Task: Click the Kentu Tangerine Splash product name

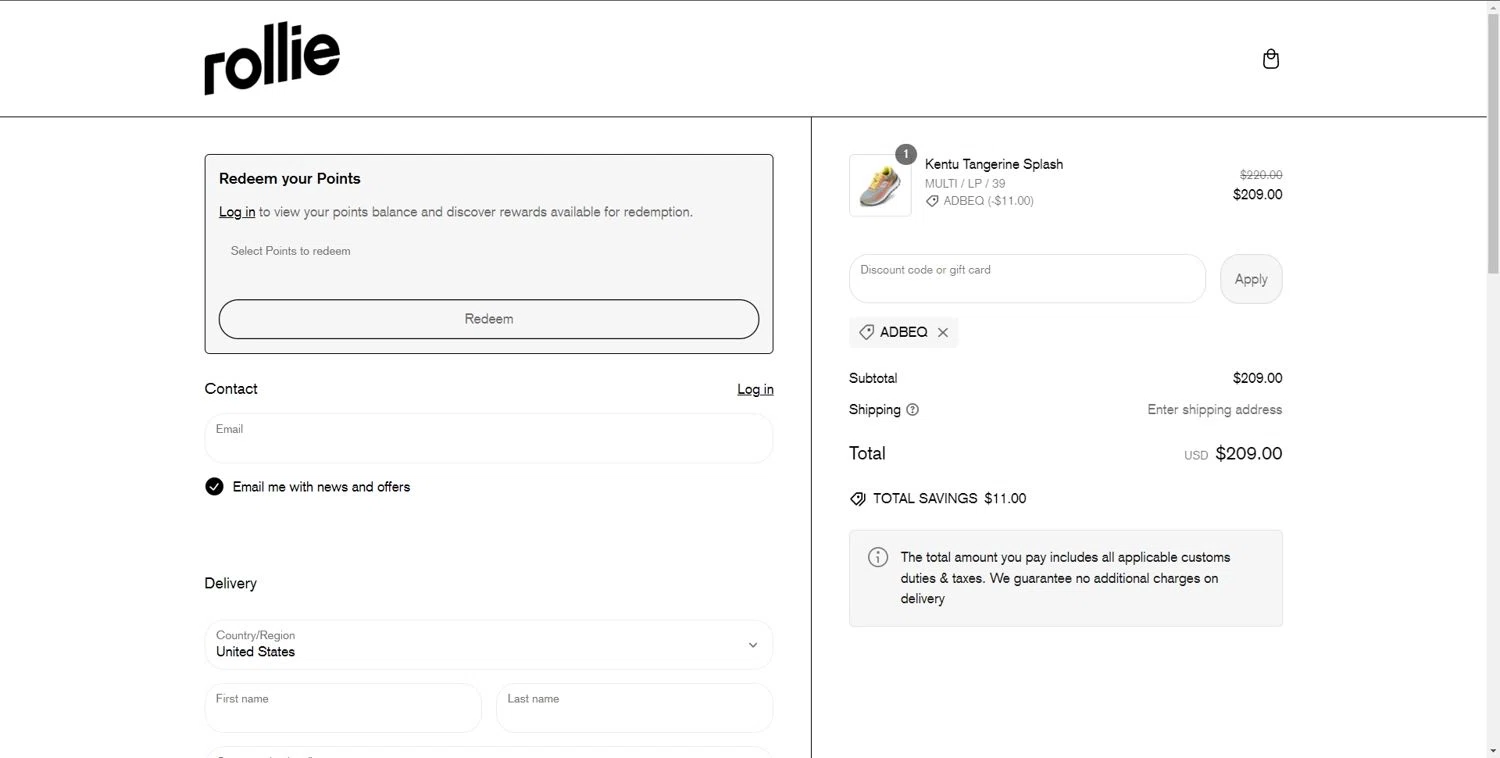Action: (994, 164)
